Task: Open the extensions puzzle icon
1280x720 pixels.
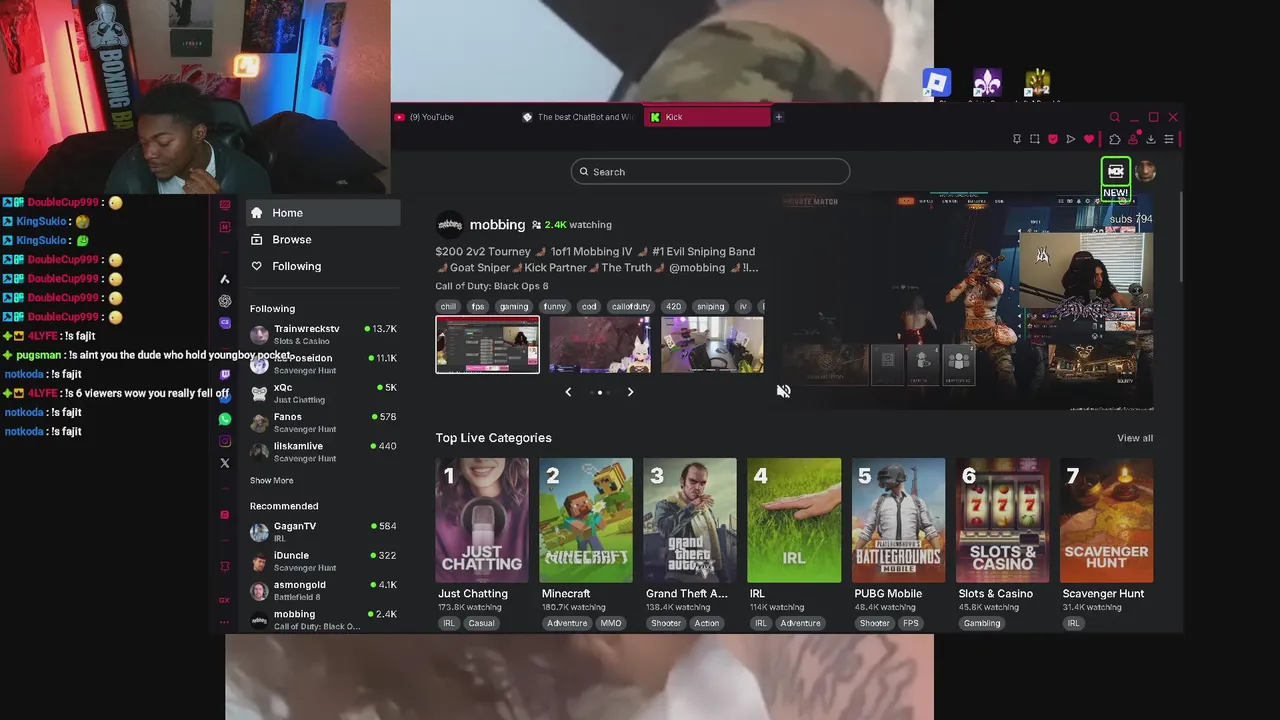Action: click(1115, 139)
